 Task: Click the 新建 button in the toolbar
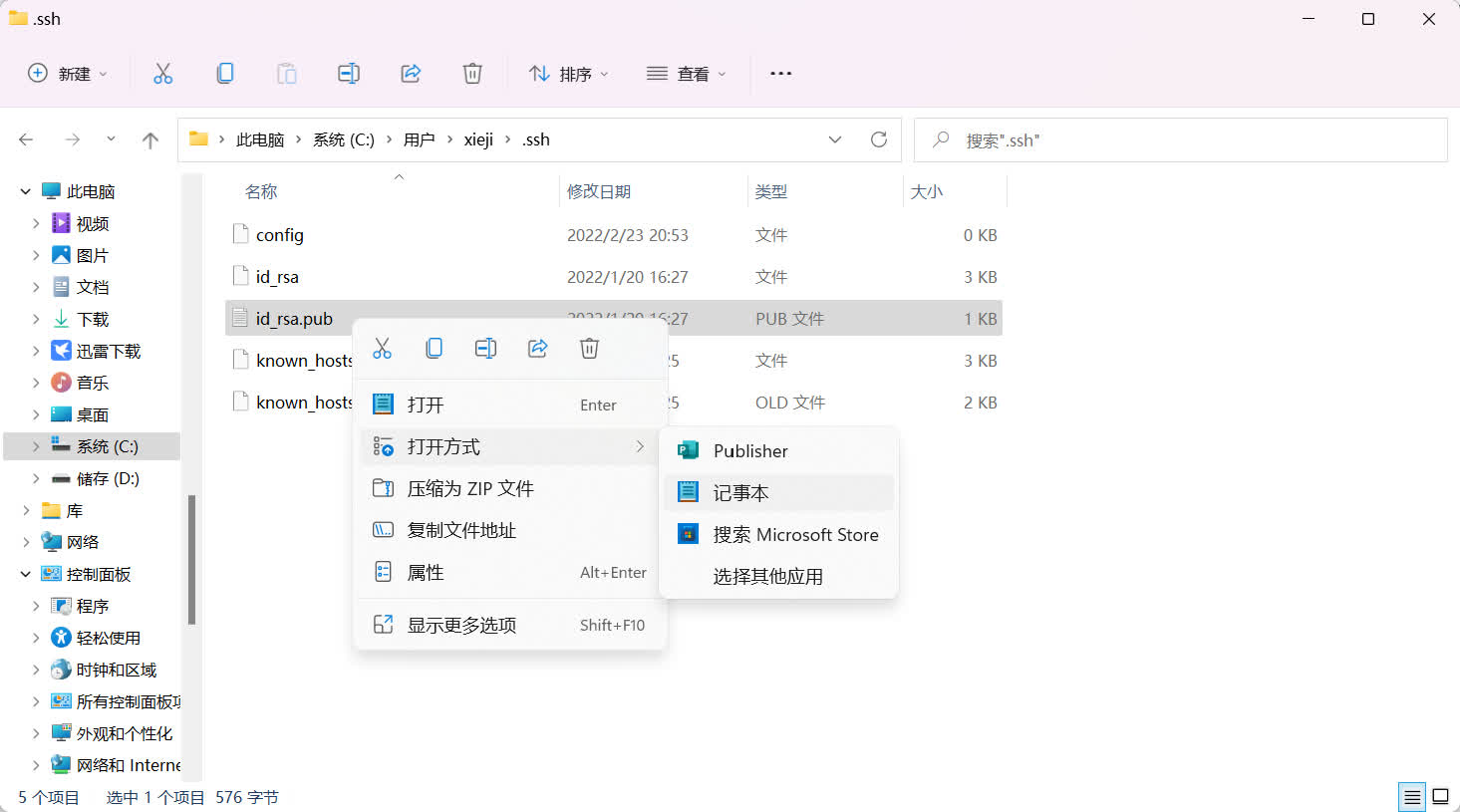67,74
